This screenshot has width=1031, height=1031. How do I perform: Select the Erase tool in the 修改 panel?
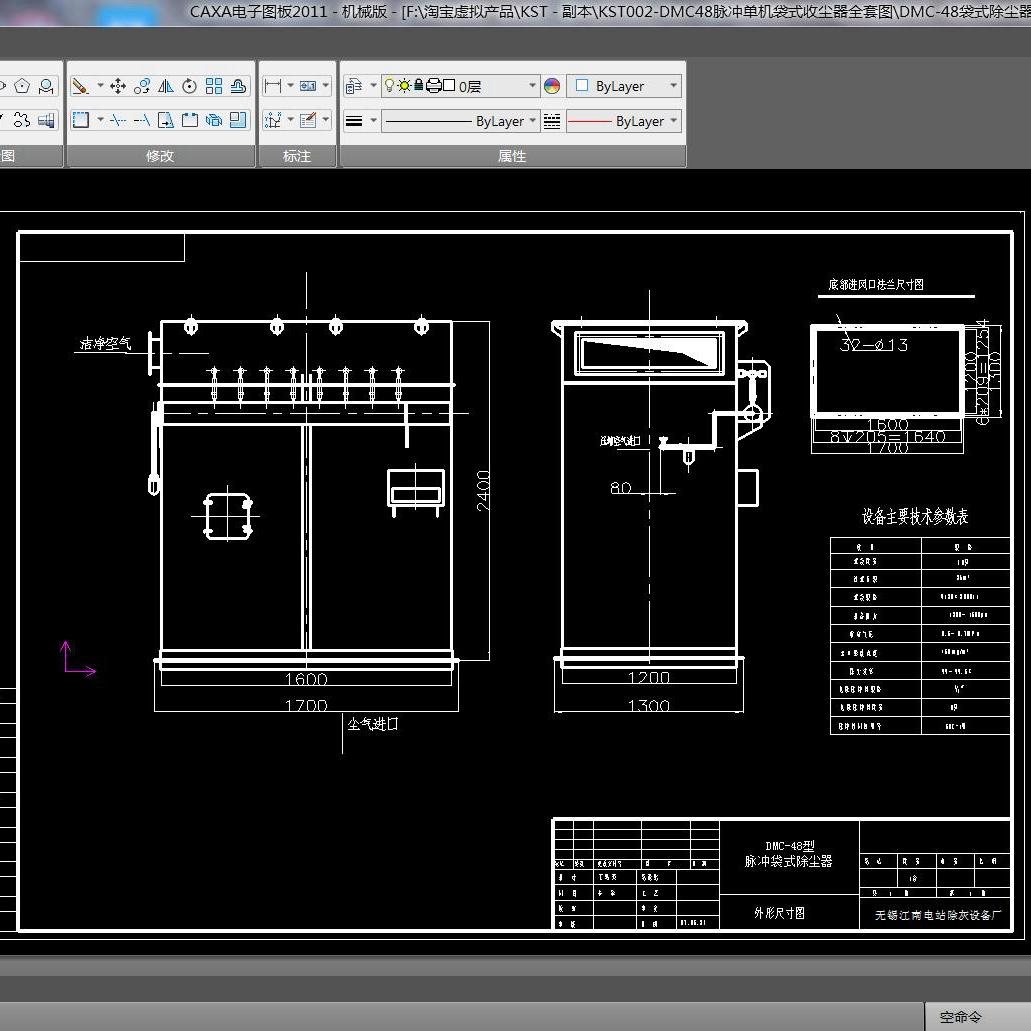(81, 86)
